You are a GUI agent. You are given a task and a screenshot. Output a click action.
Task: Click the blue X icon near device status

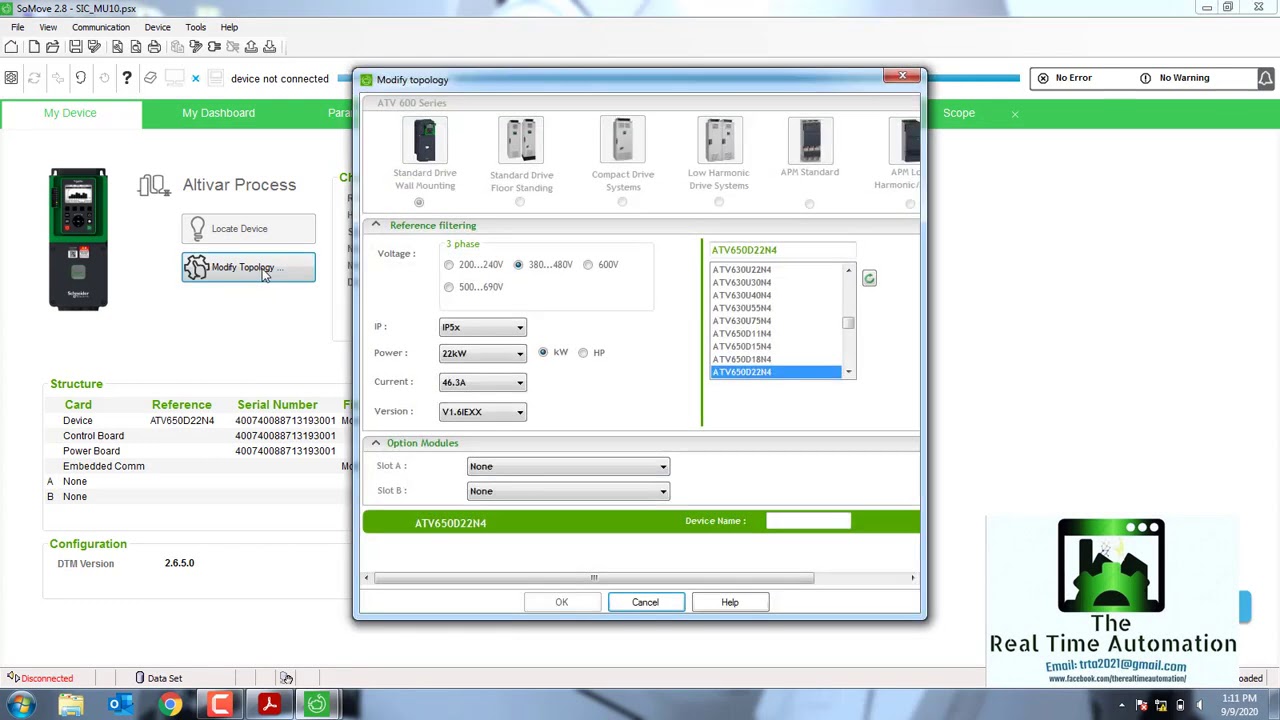[x=196, y=78]
